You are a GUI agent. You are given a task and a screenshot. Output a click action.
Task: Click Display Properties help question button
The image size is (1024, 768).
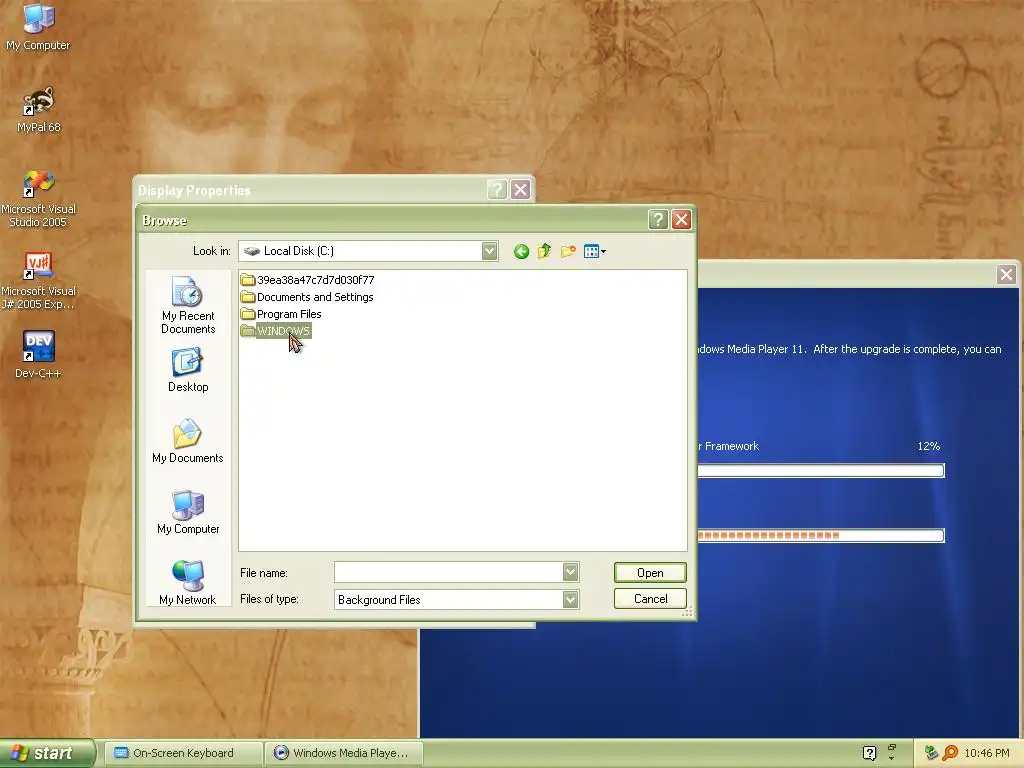497,189
